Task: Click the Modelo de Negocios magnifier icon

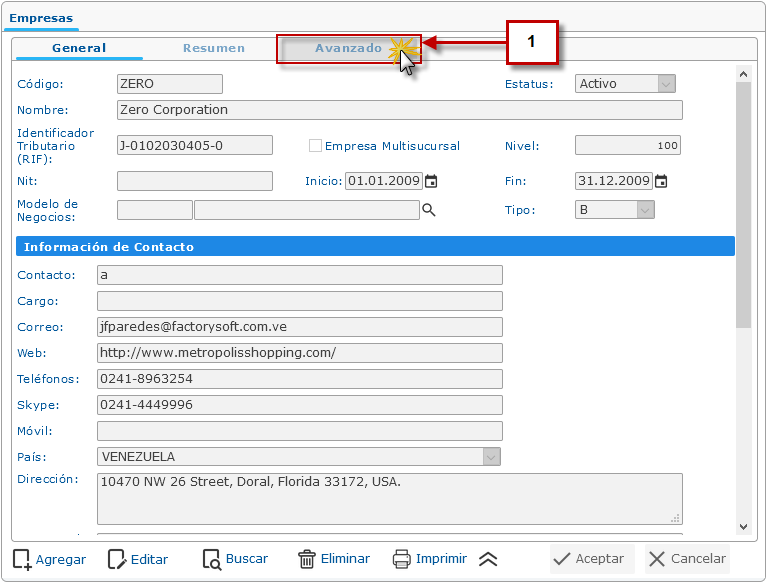Action: [x=429, y=210]
